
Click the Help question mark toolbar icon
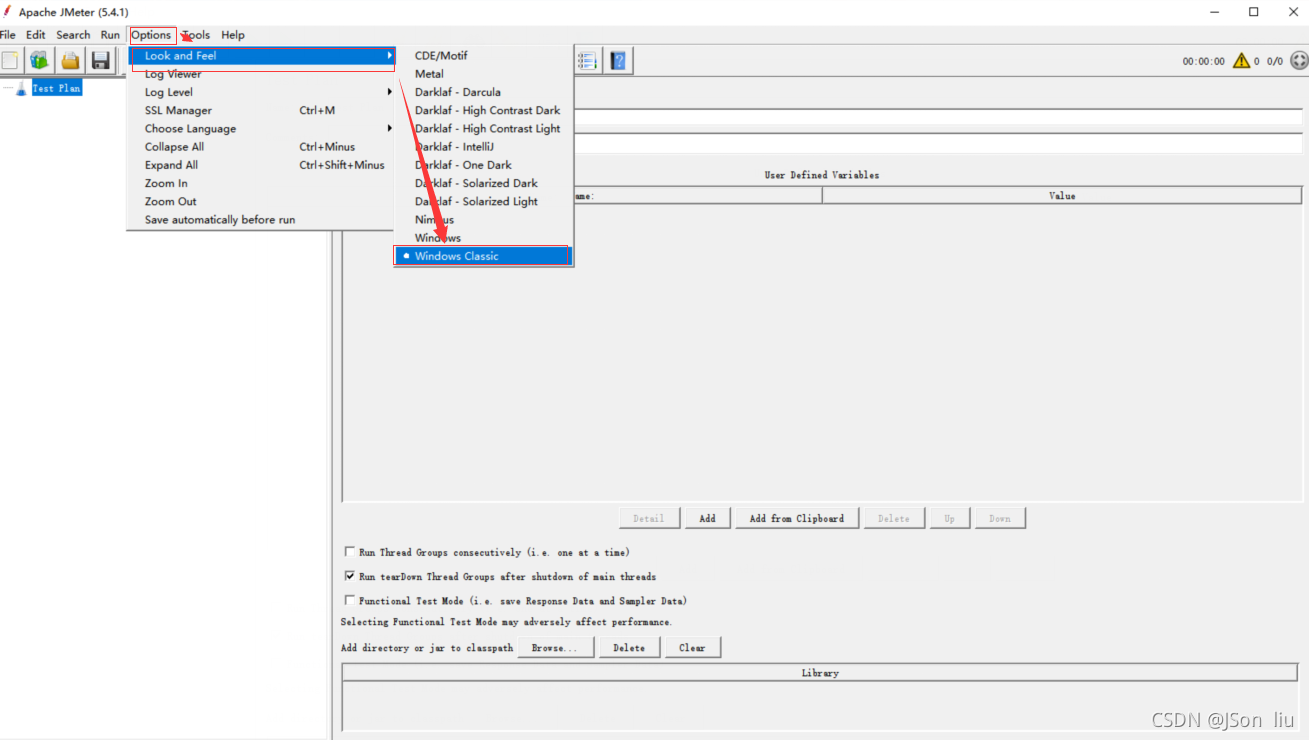coord(619,61)
